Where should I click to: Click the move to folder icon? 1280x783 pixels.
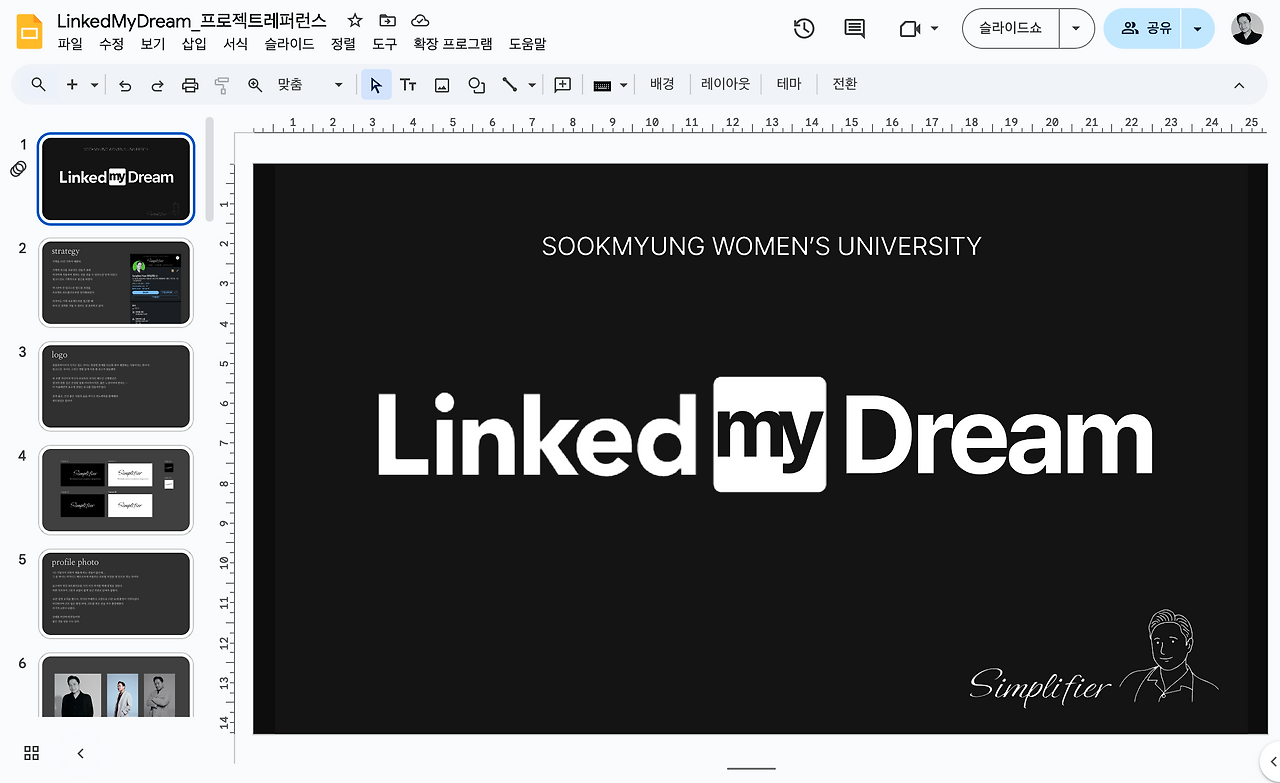(387, 21)
